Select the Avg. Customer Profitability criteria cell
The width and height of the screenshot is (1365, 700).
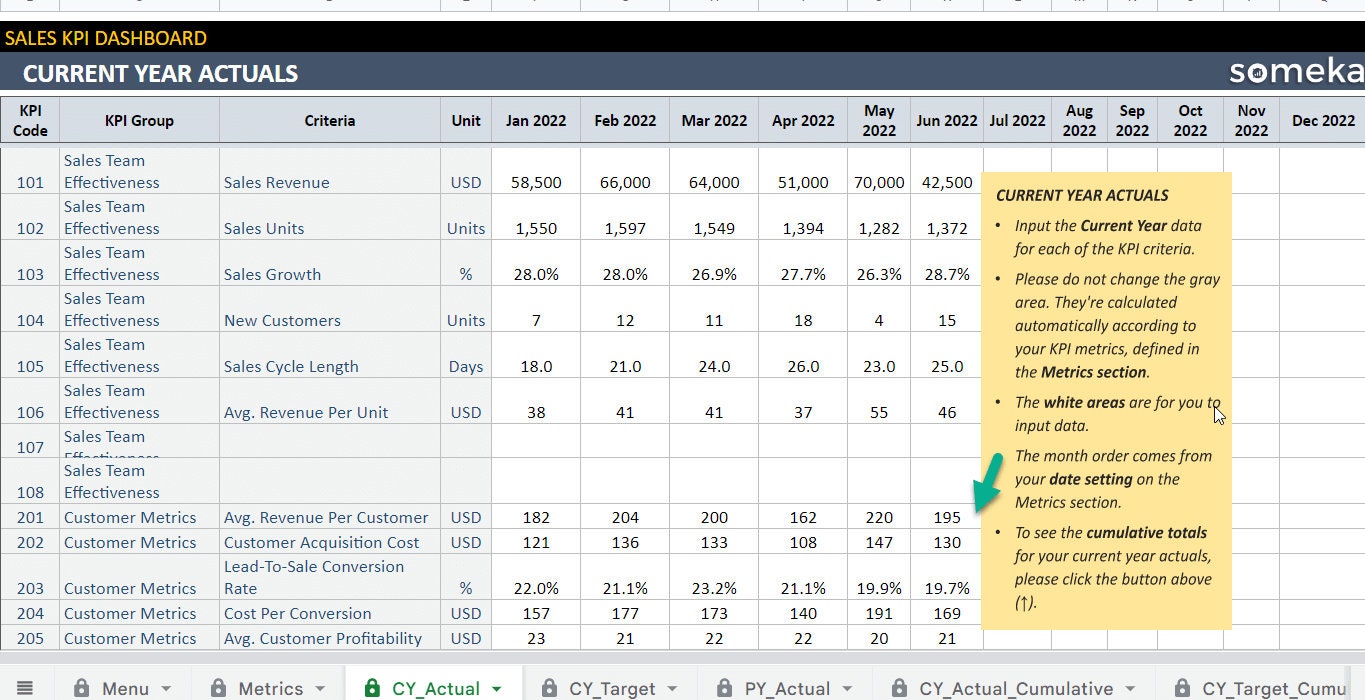[330, 638]
